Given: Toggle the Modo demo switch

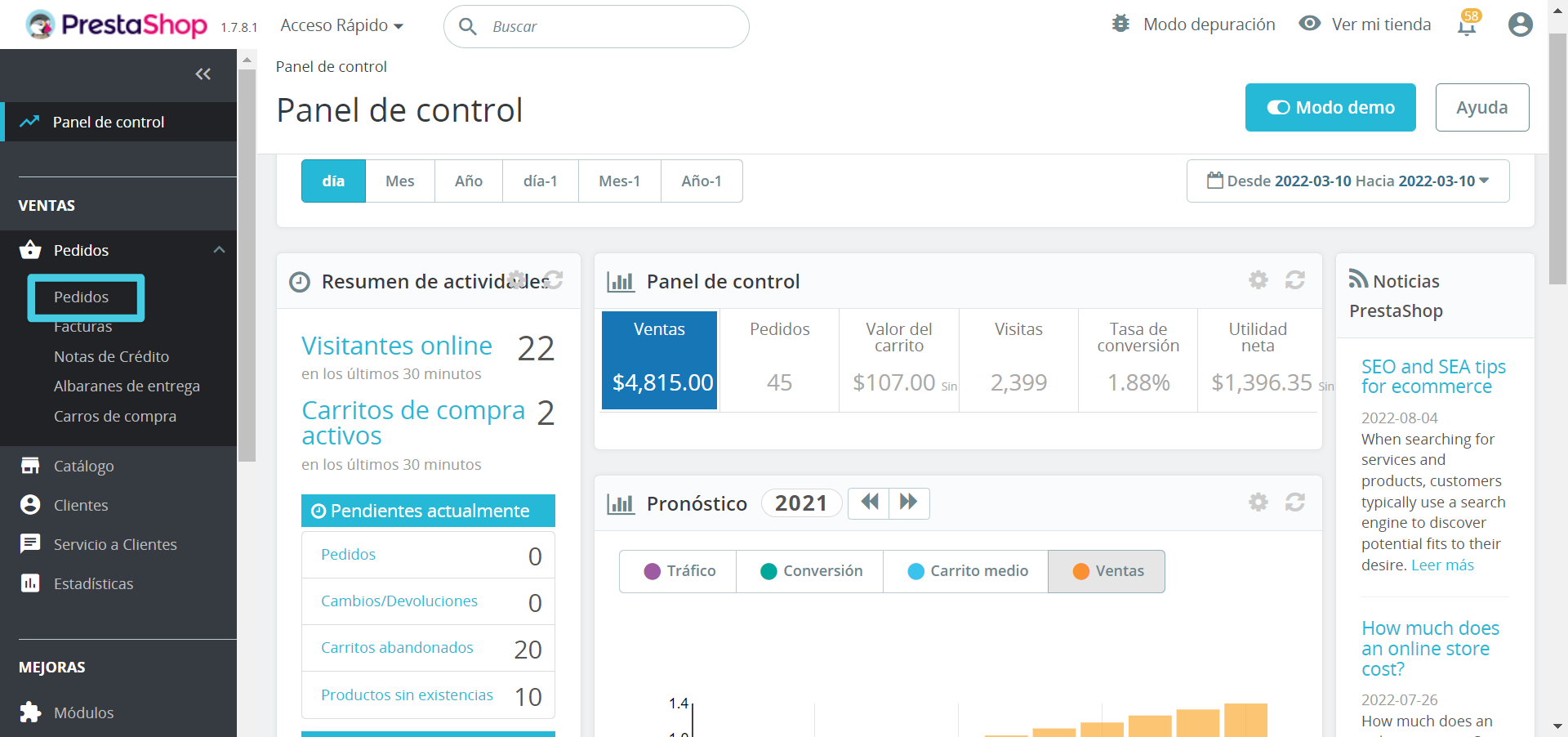Looking at the screenshot, I should (1330, 107).
